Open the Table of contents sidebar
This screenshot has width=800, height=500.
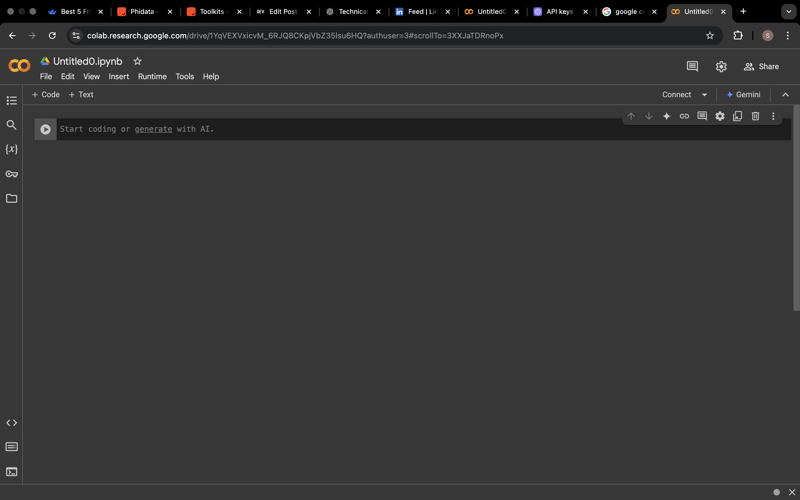[12, 101]
